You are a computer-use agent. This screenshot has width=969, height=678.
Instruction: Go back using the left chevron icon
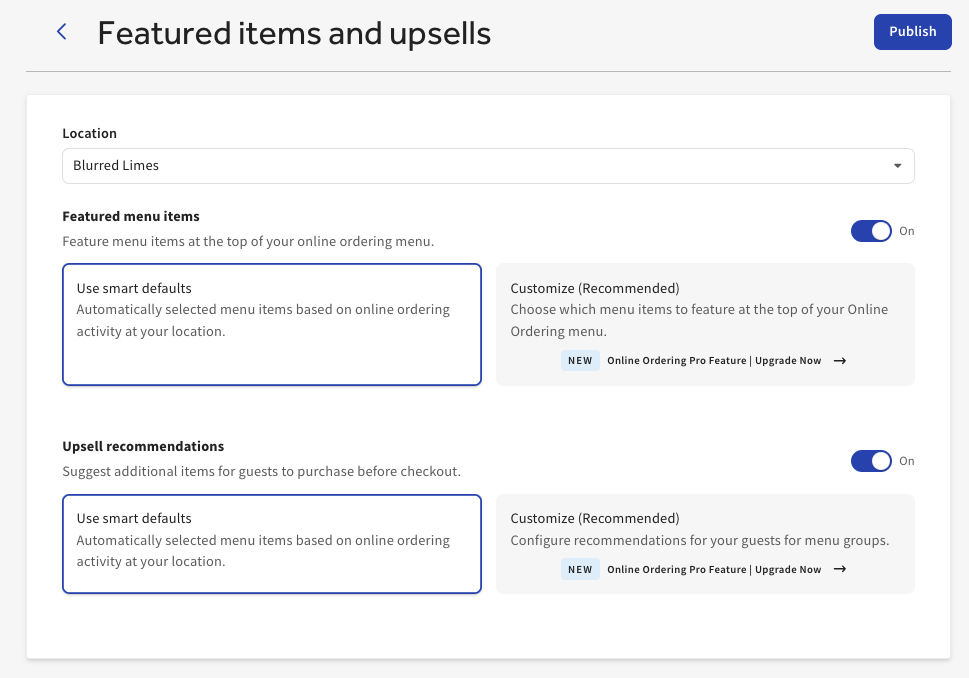point(62,32)
